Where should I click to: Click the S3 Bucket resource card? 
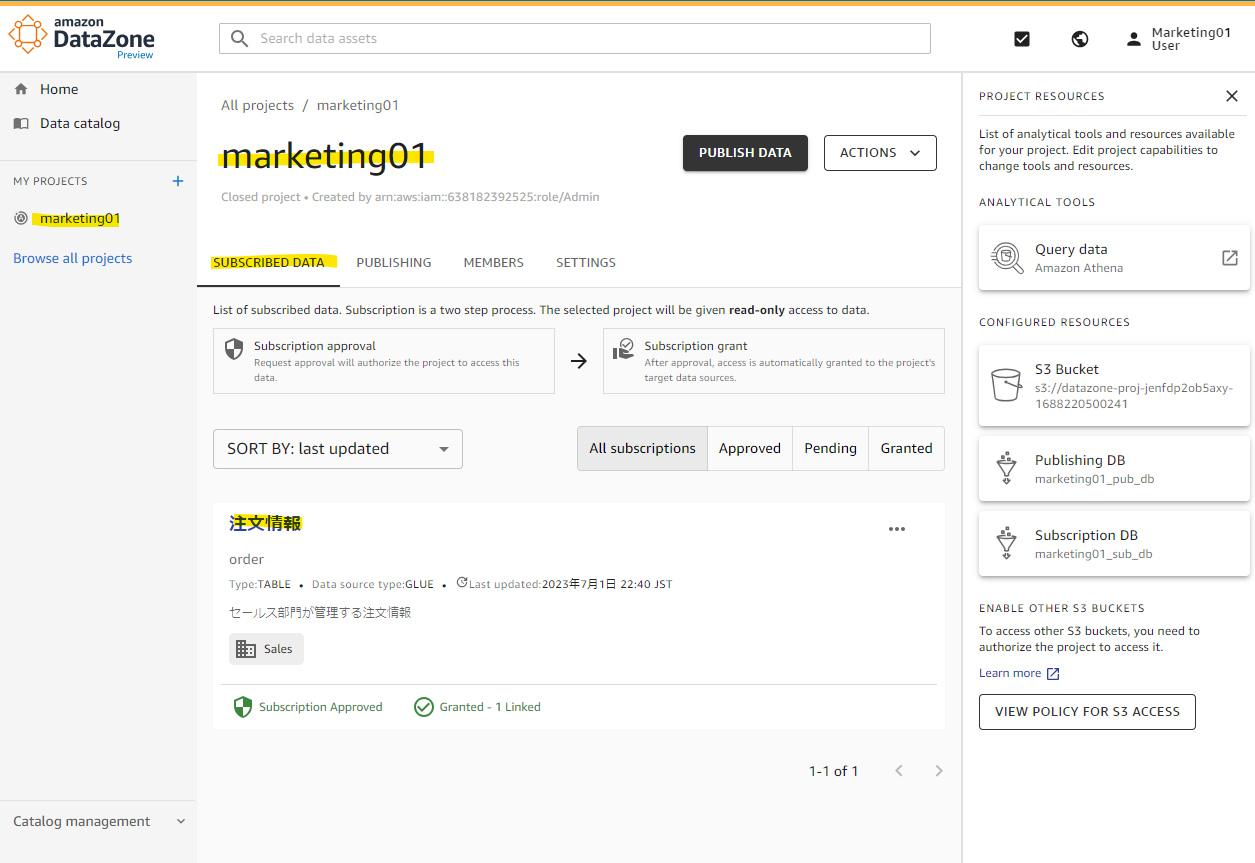tap(1114, 385)
